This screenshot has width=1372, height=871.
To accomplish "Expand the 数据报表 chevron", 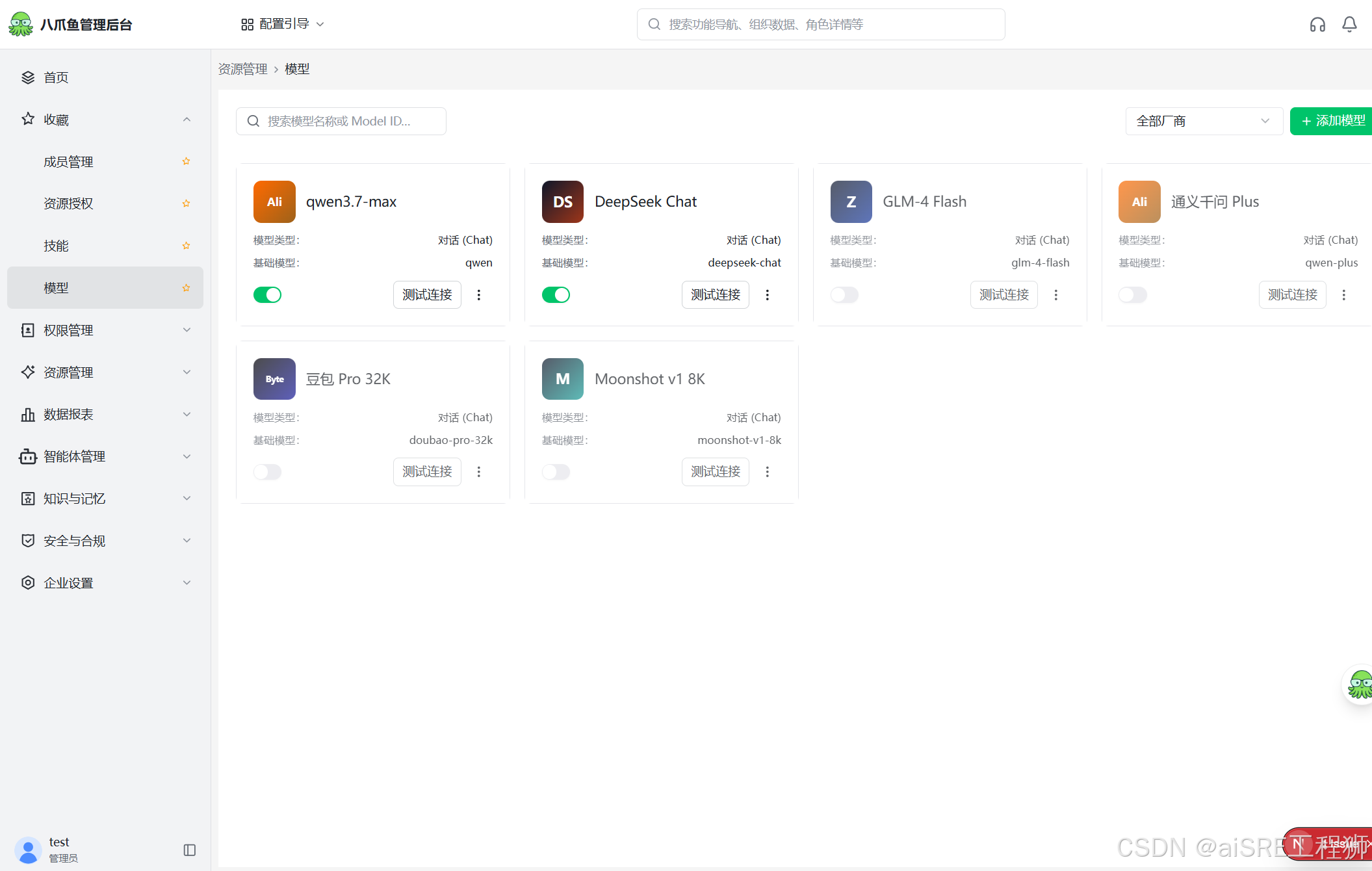I will pyautogui.click(x=187, y=415).
